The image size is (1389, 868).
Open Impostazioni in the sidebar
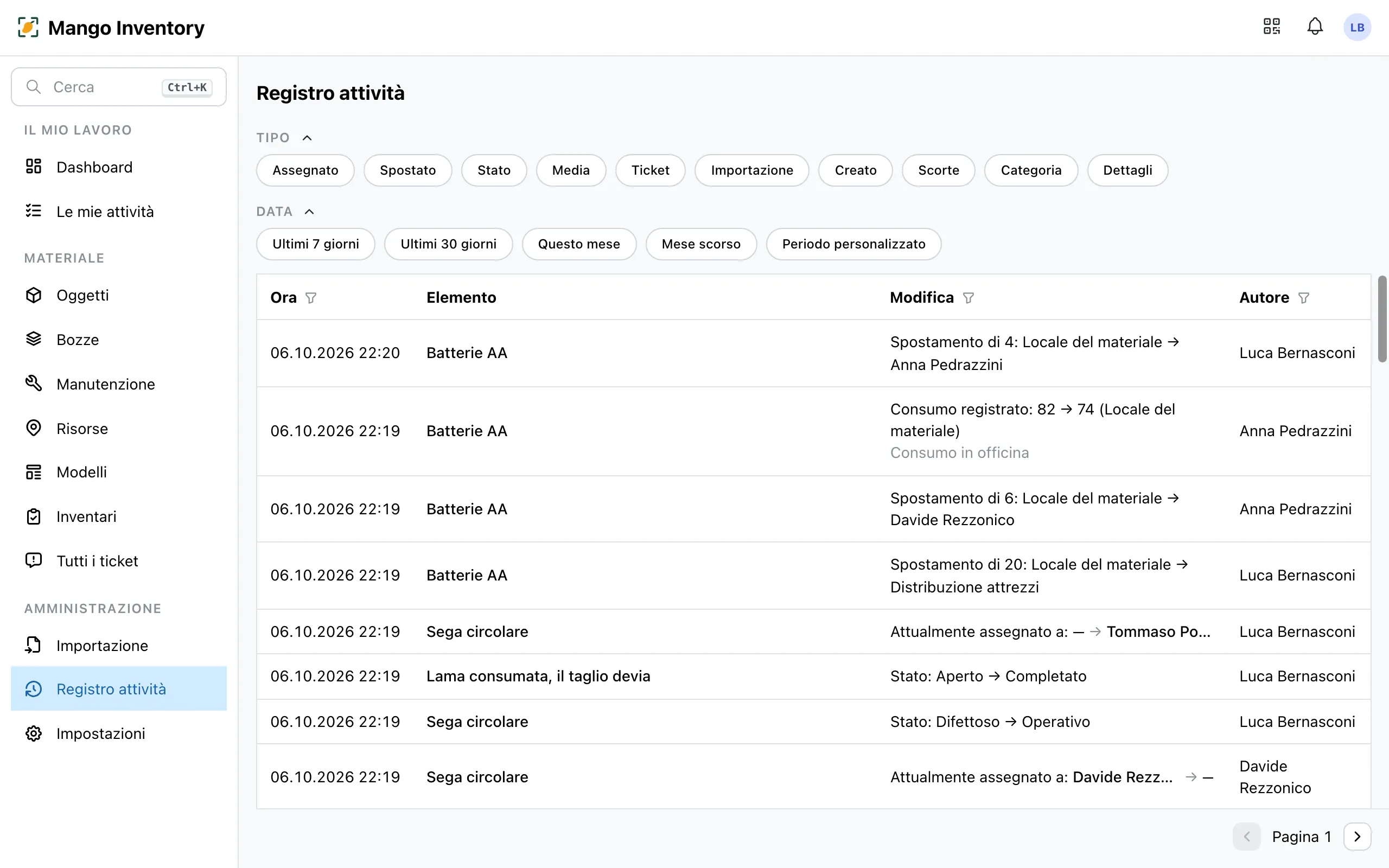[119, 733]
